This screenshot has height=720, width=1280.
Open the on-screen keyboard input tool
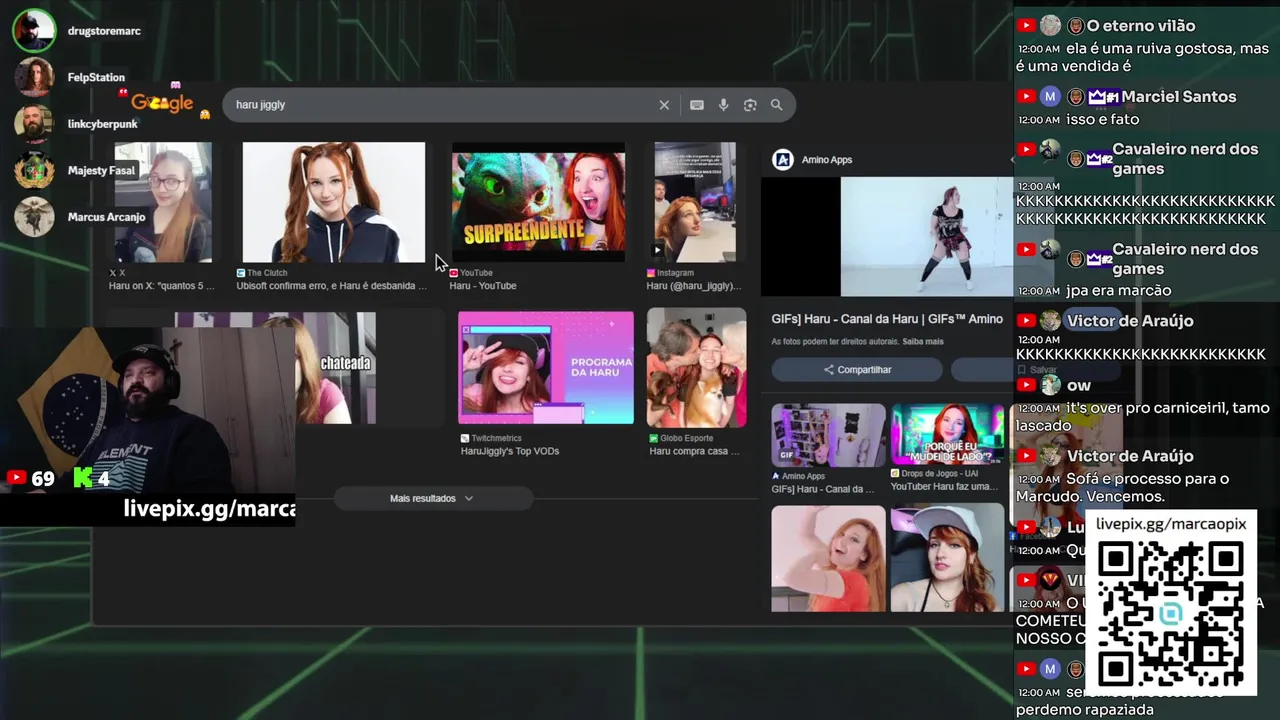(697, 105)
